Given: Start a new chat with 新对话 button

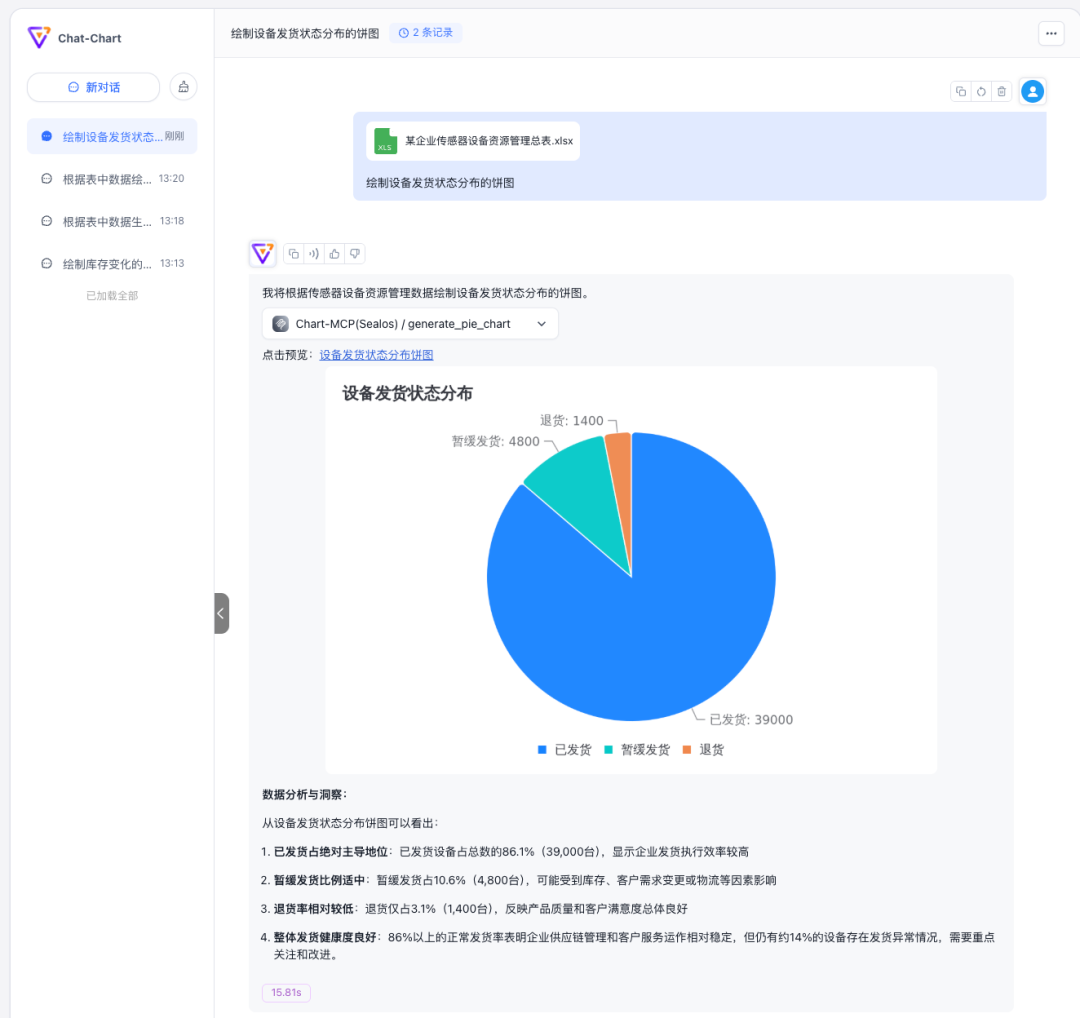Looking at the screenshot, I should tap(93, 87).
